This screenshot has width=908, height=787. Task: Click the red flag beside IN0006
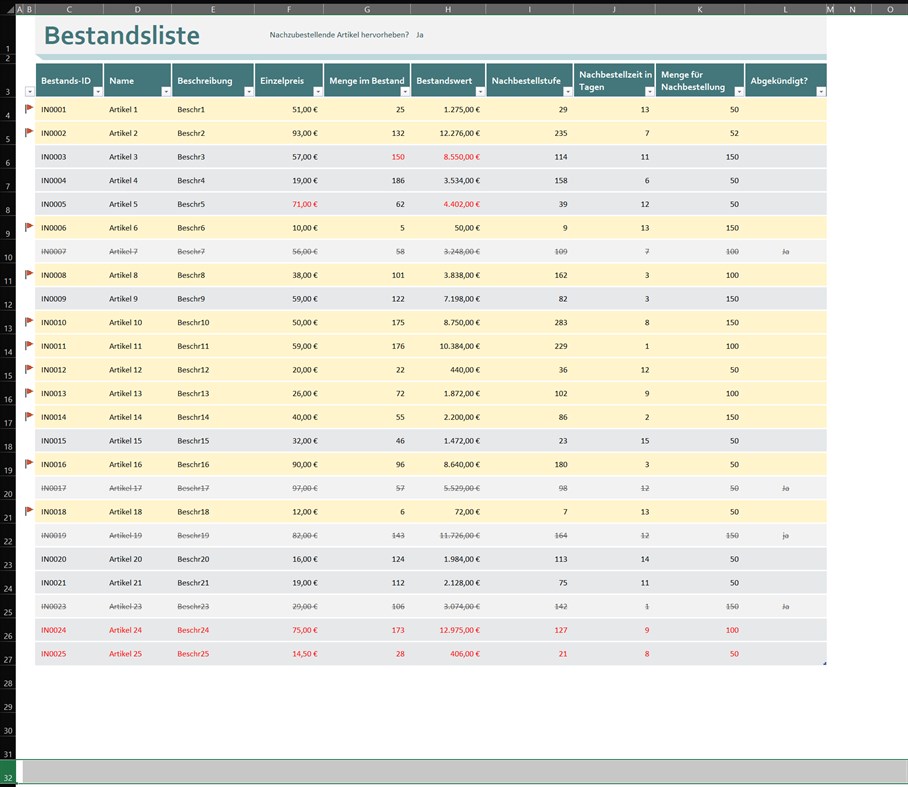pyautogui.click(x=29, y=227)
